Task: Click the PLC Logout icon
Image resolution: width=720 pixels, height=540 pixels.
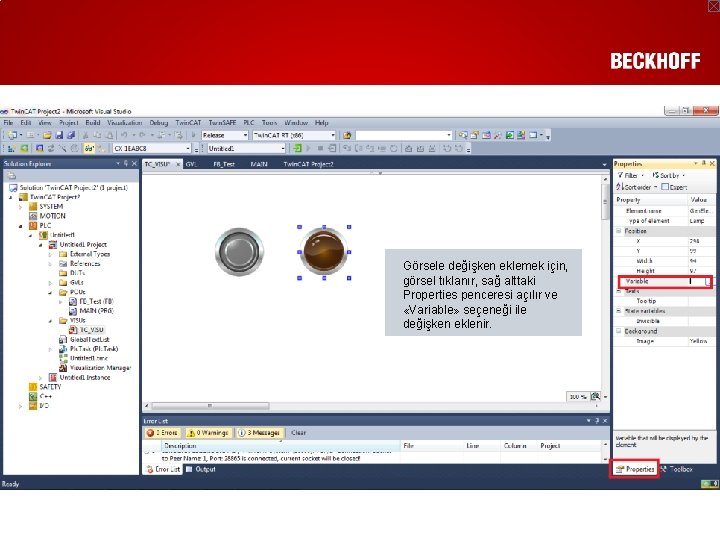Action: [332, 148]
